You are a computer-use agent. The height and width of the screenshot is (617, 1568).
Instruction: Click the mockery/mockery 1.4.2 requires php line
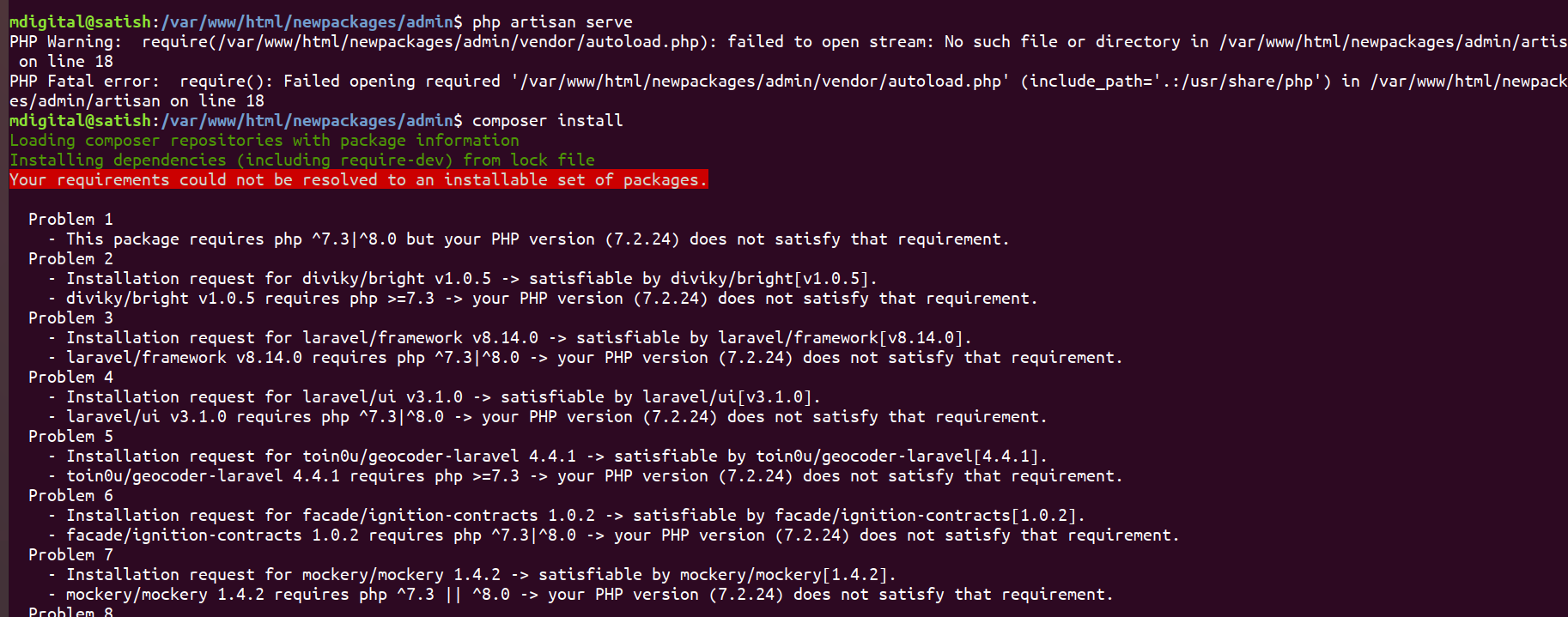[580, 594]
